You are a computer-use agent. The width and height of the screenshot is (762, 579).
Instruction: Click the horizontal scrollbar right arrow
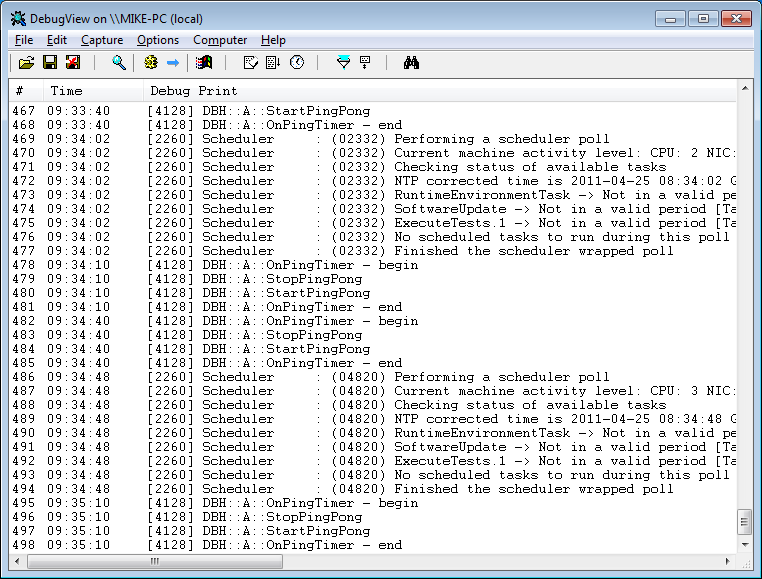727,561
